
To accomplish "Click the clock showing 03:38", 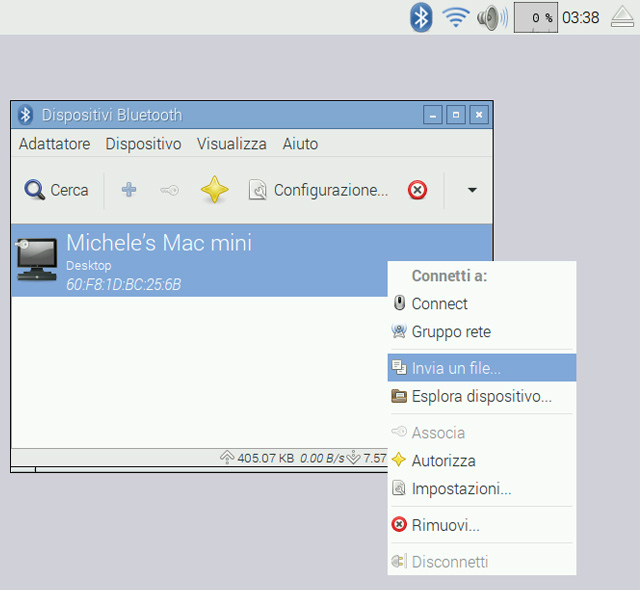I will coord(580,18).
